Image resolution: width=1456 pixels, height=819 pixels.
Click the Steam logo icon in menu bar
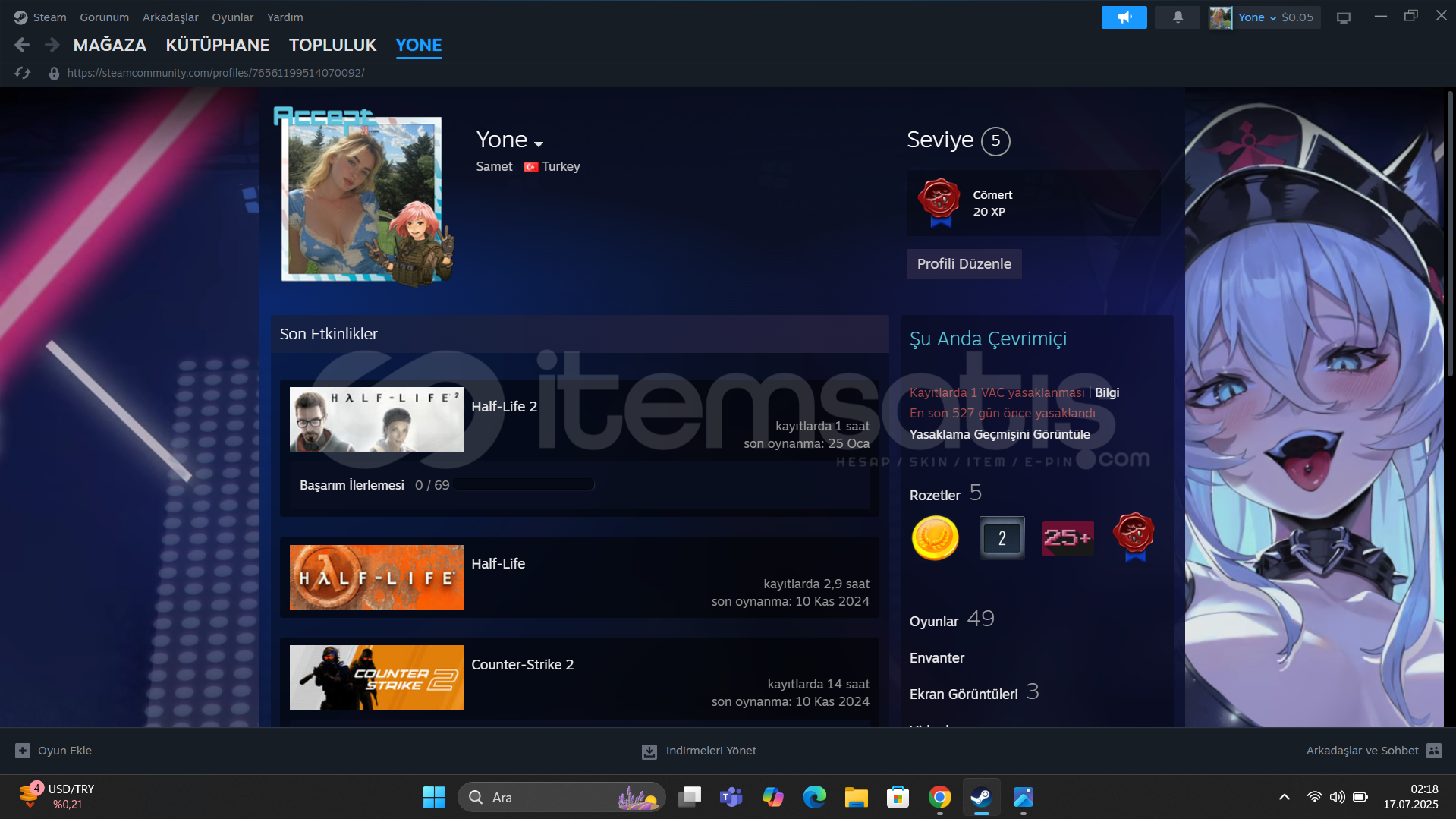pyautogui.click(x=20, y=17)
